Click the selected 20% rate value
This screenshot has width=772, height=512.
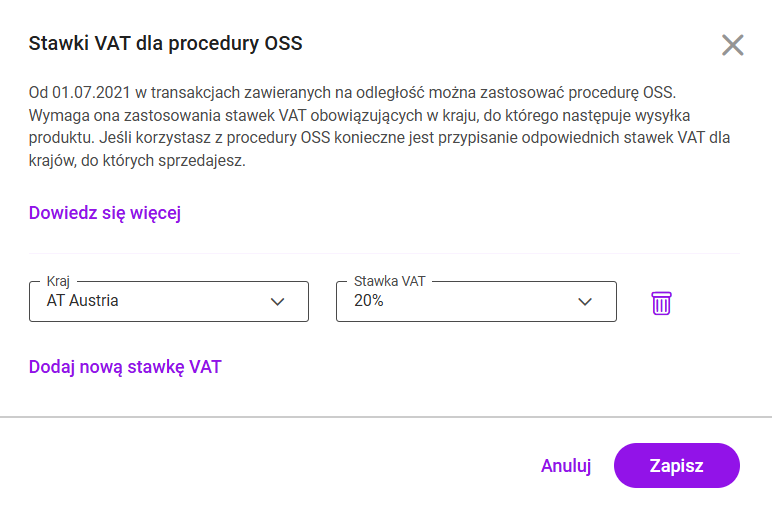coord(368,300)
